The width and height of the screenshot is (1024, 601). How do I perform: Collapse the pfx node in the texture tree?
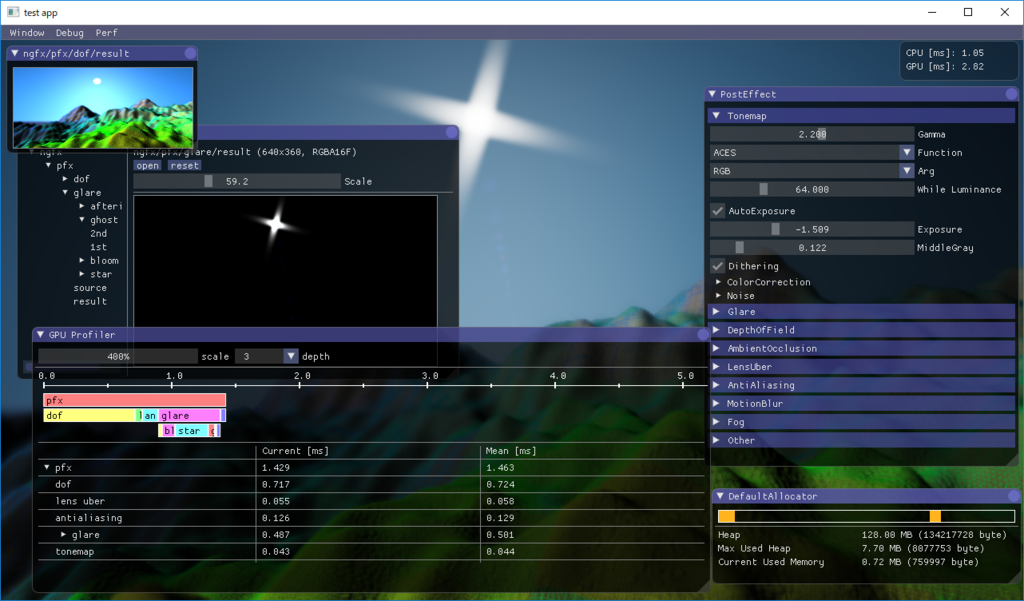pyautogui.click(x=48, y=165)
